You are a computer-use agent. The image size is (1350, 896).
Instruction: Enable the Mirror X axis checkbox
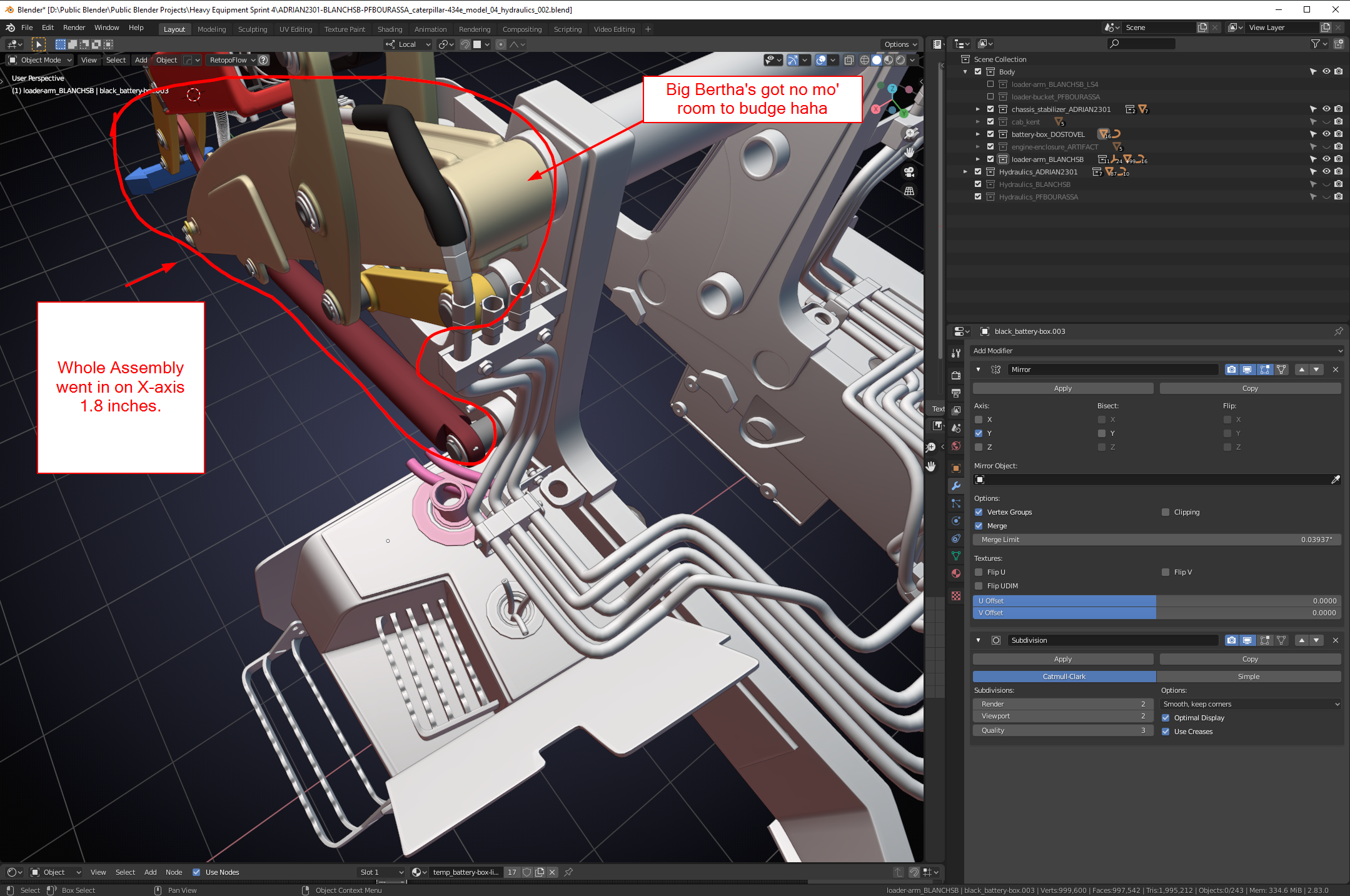[979, 420]
